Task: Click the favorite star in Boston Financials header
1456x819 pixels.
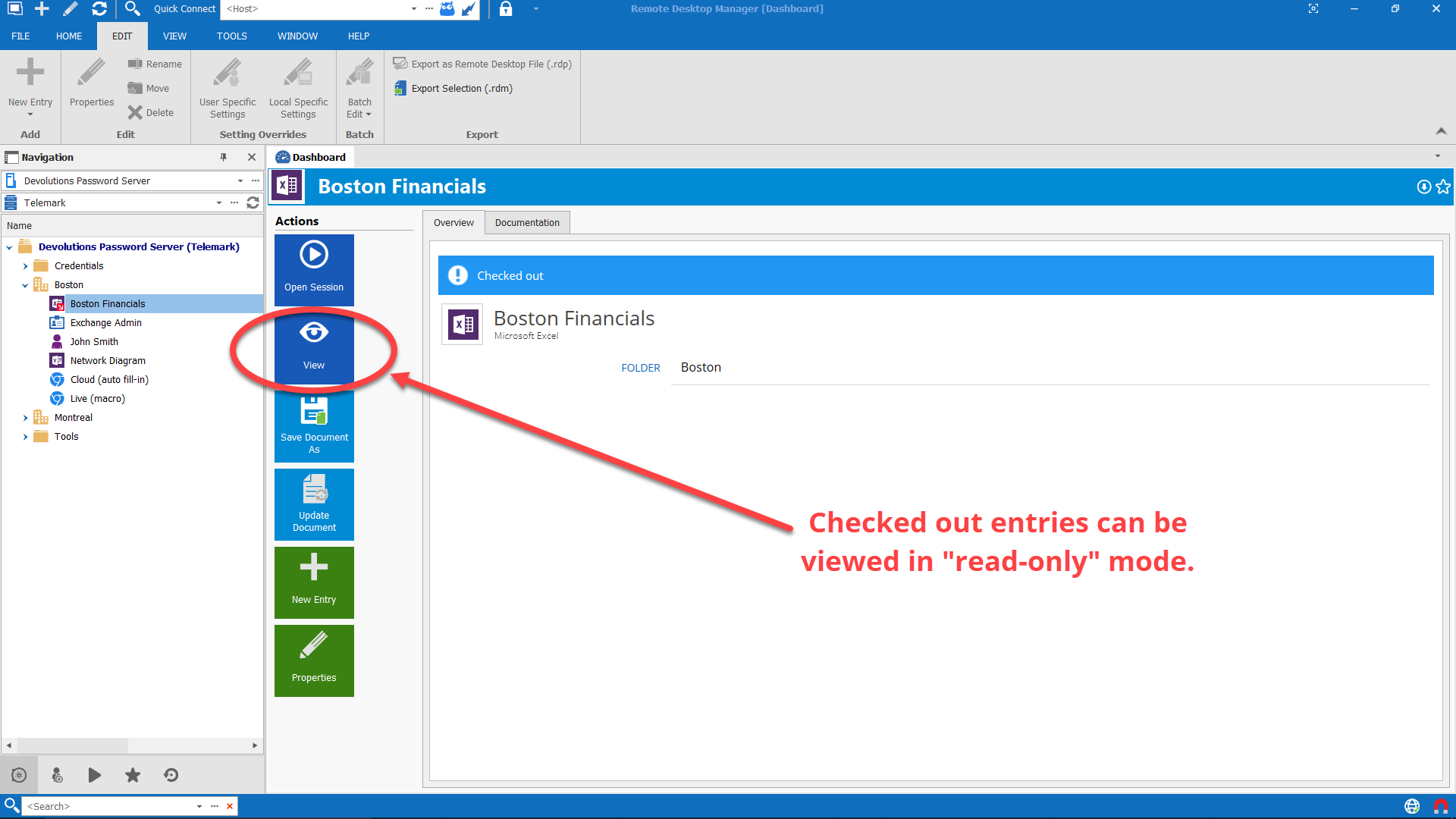Action: click(1443, 187)
